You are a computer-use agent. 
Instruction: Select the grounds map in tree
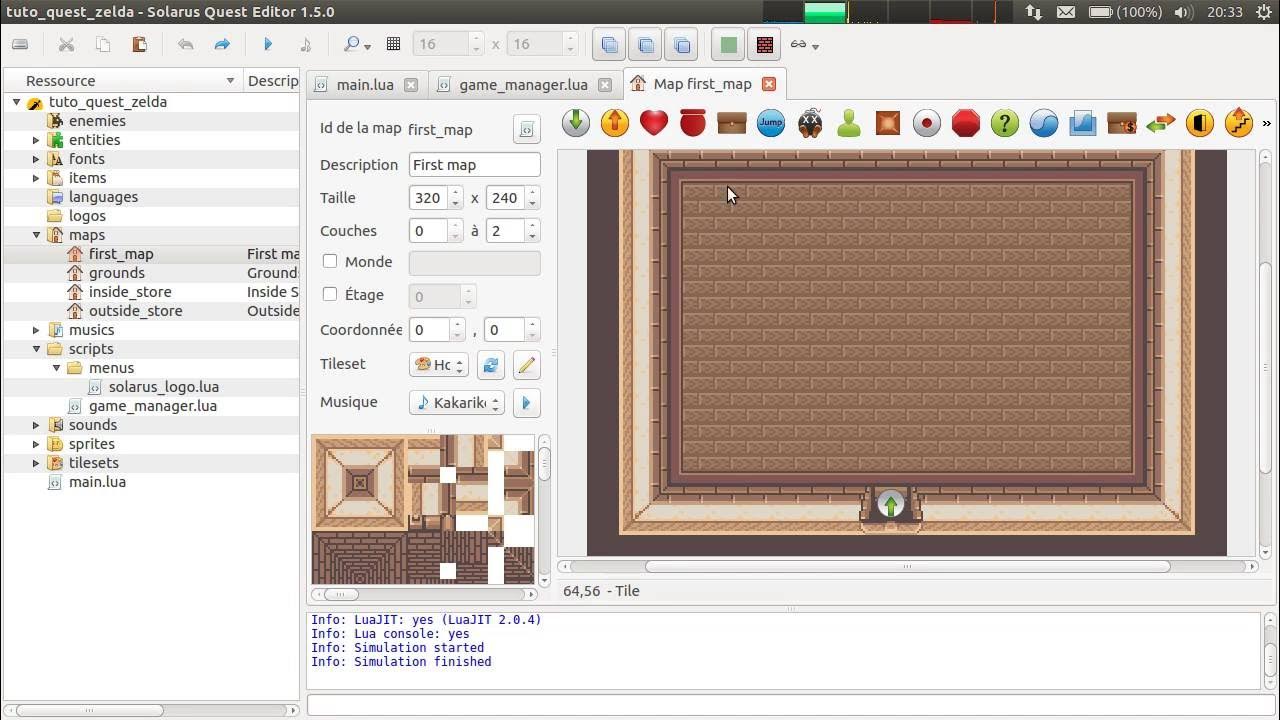(117, 273)
